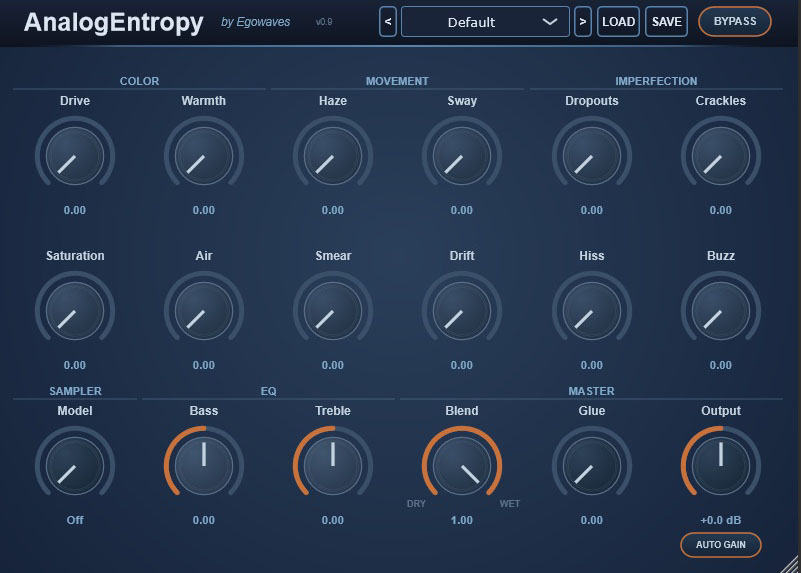
Task: Open the Default preset dropdown
Action: pos(485,22)
